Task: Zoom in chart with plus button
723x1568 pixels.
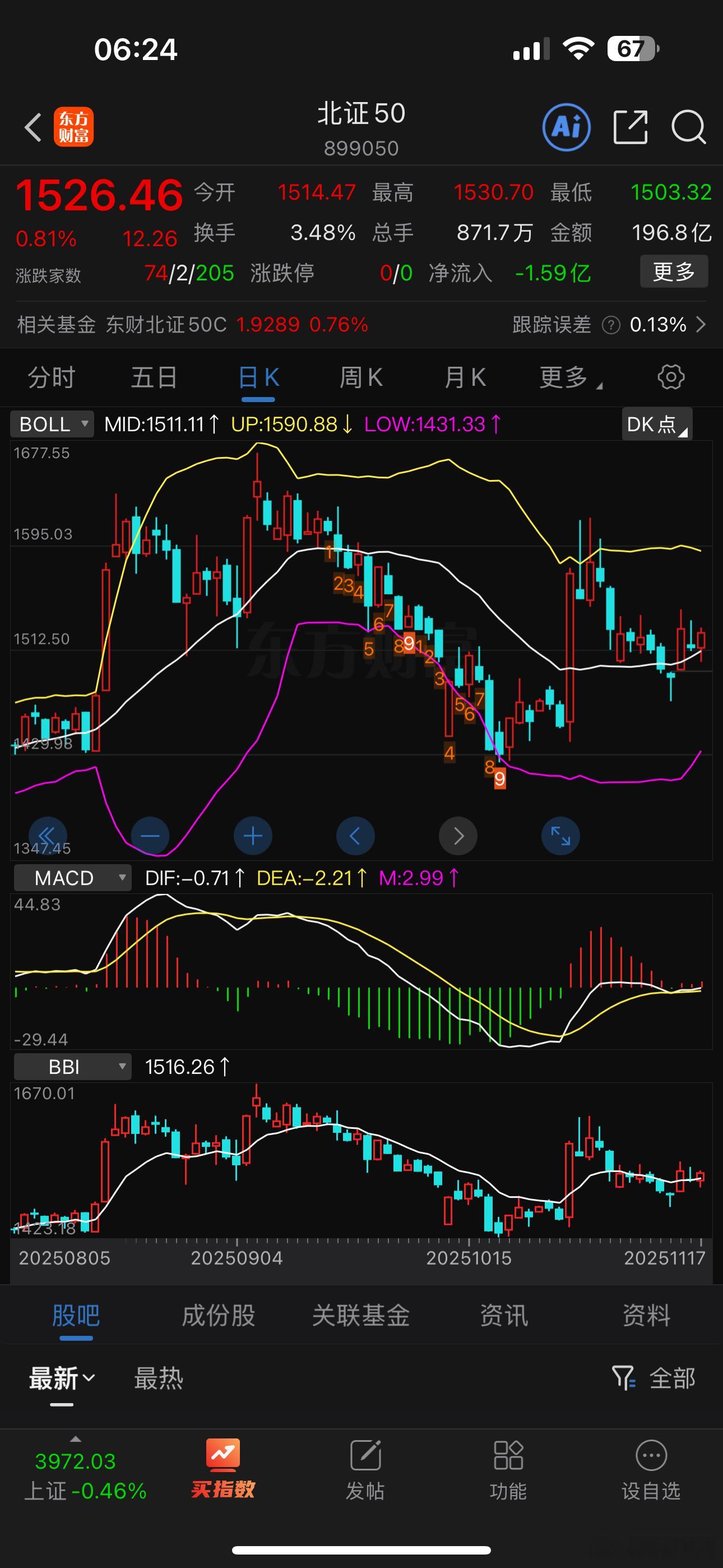Action: pos(253,836)
